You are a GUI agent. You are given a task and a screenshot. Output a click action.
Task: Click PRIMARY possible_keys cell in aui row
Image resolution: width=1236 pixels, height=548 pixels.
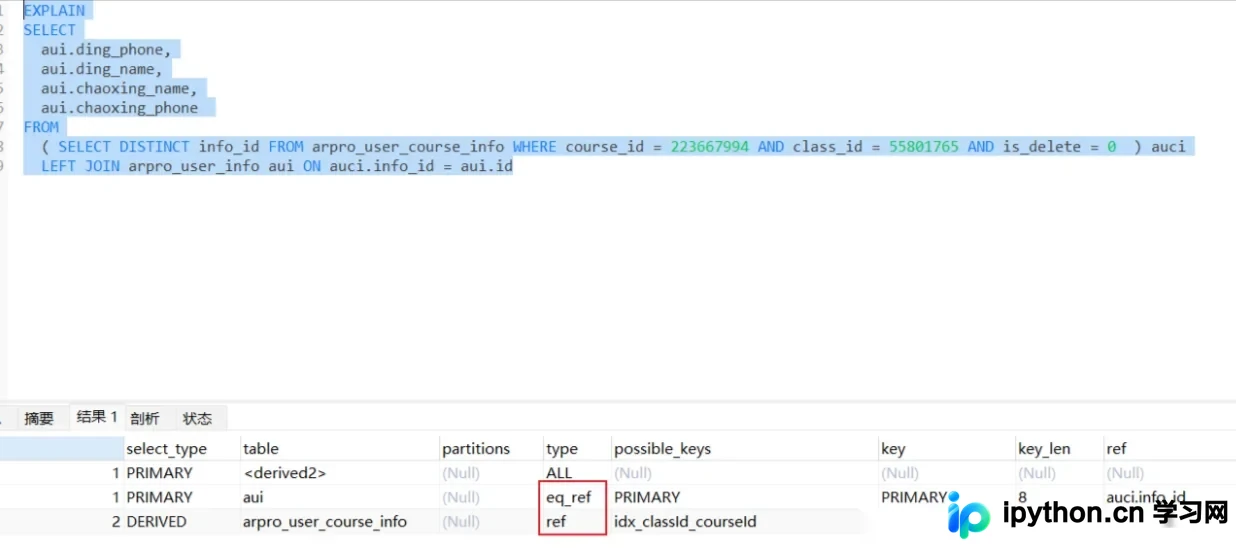click(x=647, y=497)
